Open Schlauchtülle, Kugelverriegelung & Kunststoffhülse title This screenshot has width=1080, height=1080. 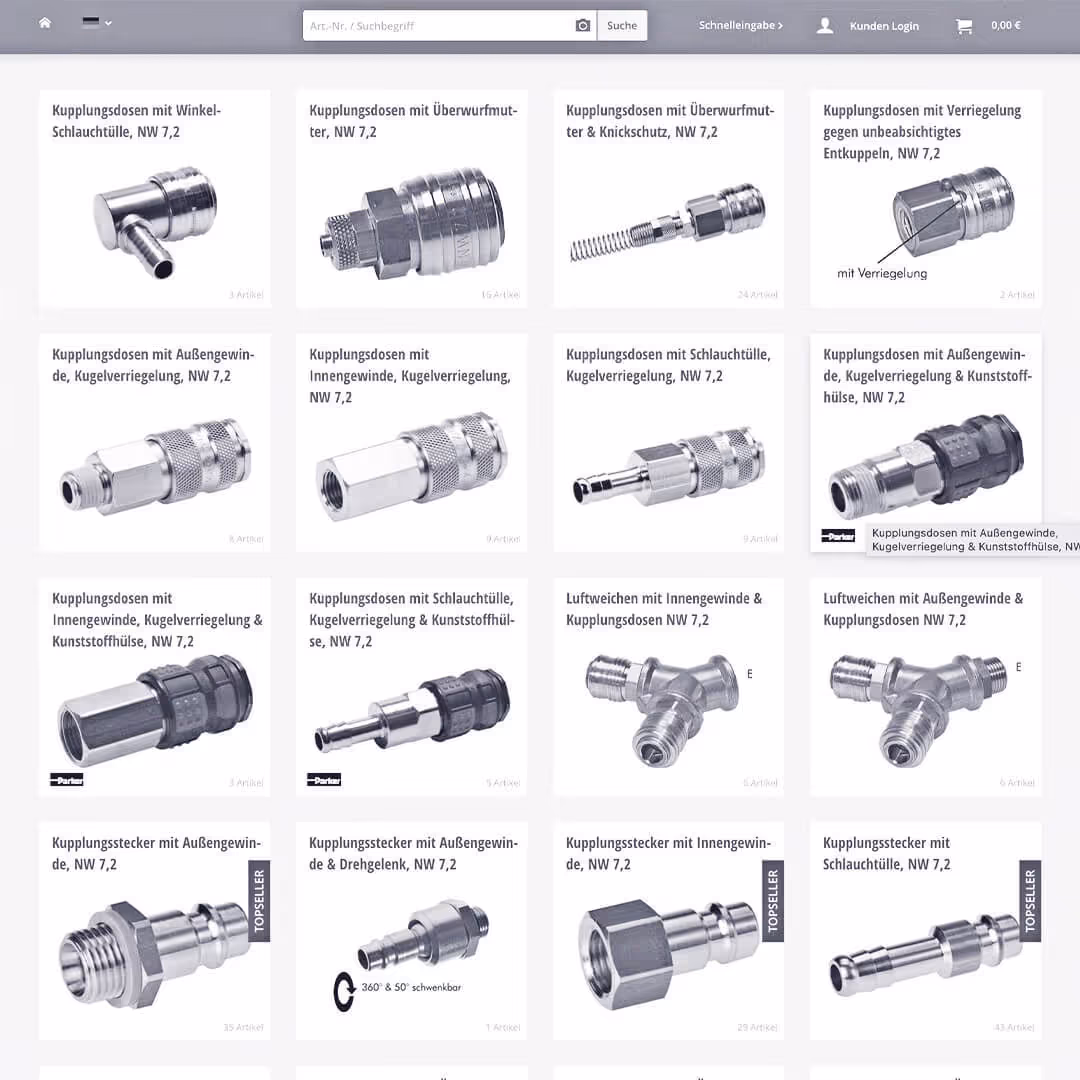click(x=412, y=620)
